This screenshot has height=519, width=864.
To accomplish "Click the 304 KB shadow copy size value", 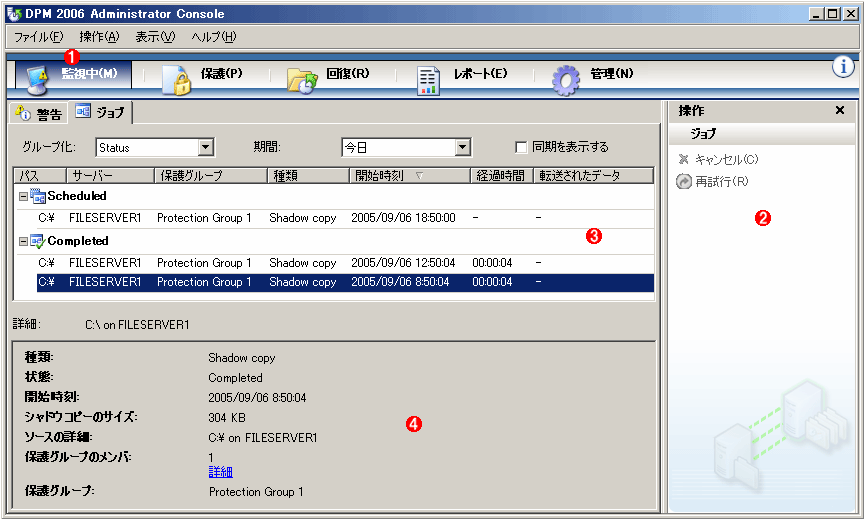I will [227, 418].
